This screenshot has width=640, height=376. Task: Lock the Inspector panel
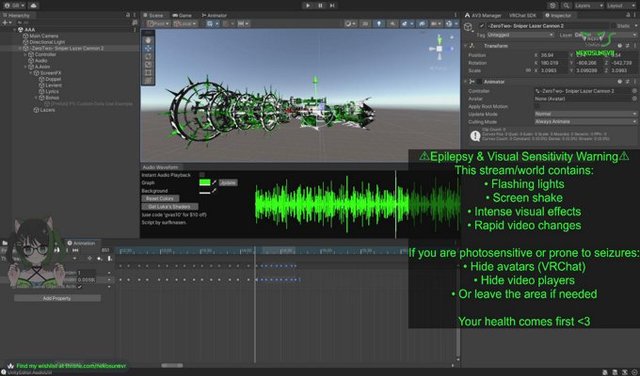(628, 15)
